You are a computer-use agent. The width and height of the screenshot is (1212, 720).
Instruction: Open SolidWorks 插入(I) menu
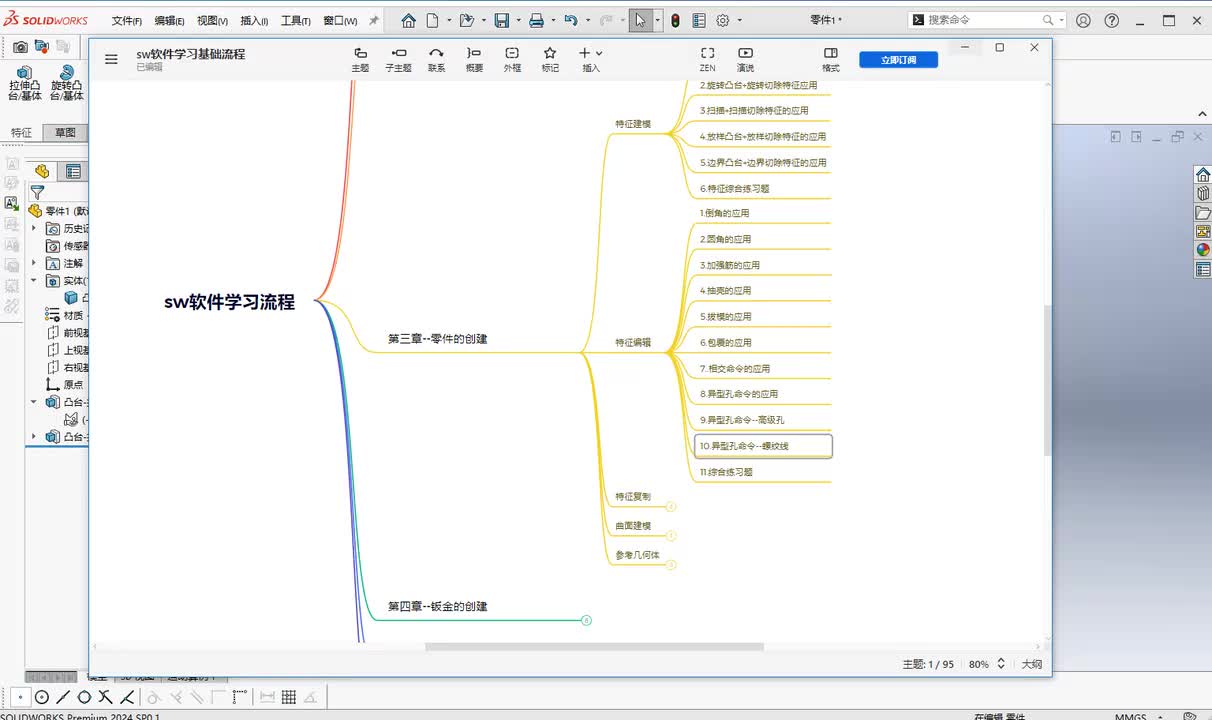click(x=254, y=20)
